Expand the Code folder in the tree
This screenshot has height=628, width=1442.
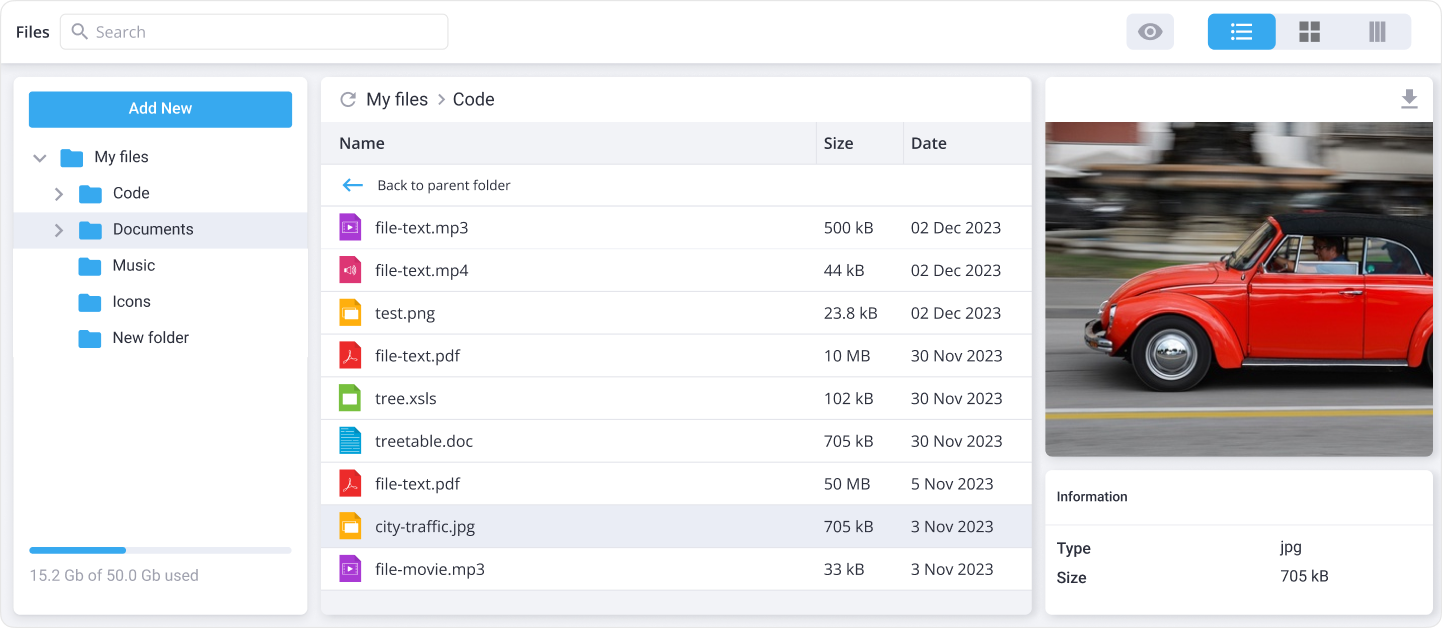coord(59,194)
